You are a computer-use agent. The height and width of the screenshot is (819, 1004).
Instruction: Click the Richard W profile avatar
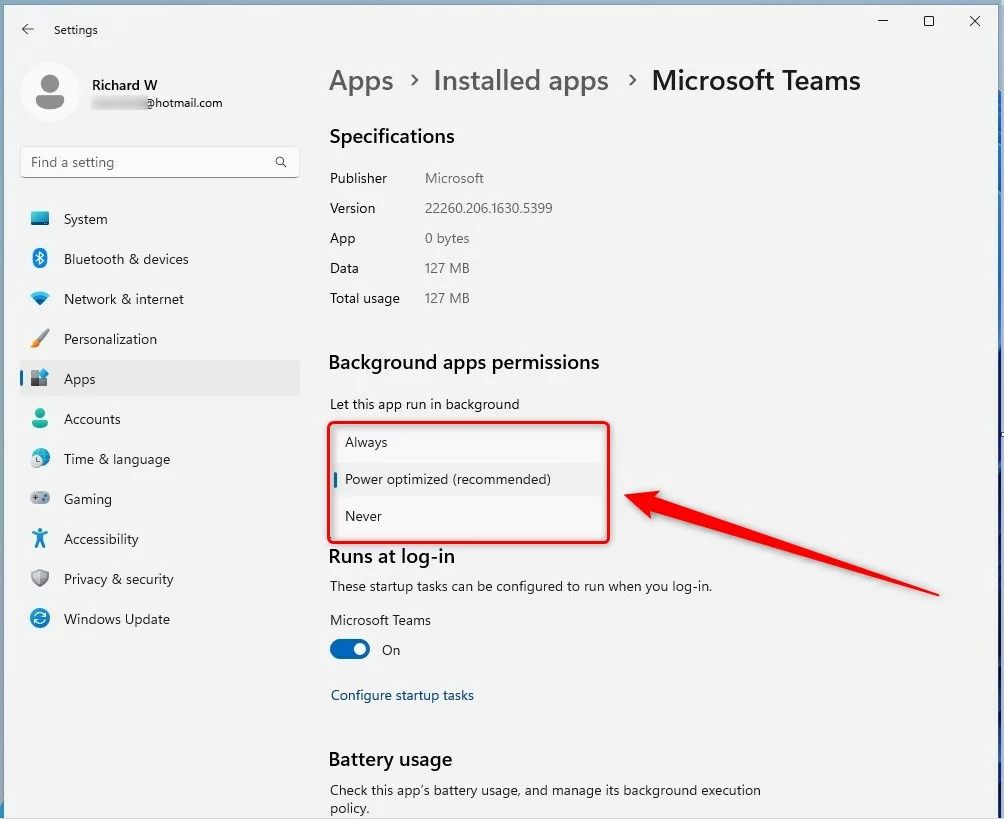click(x=49, y=93)
